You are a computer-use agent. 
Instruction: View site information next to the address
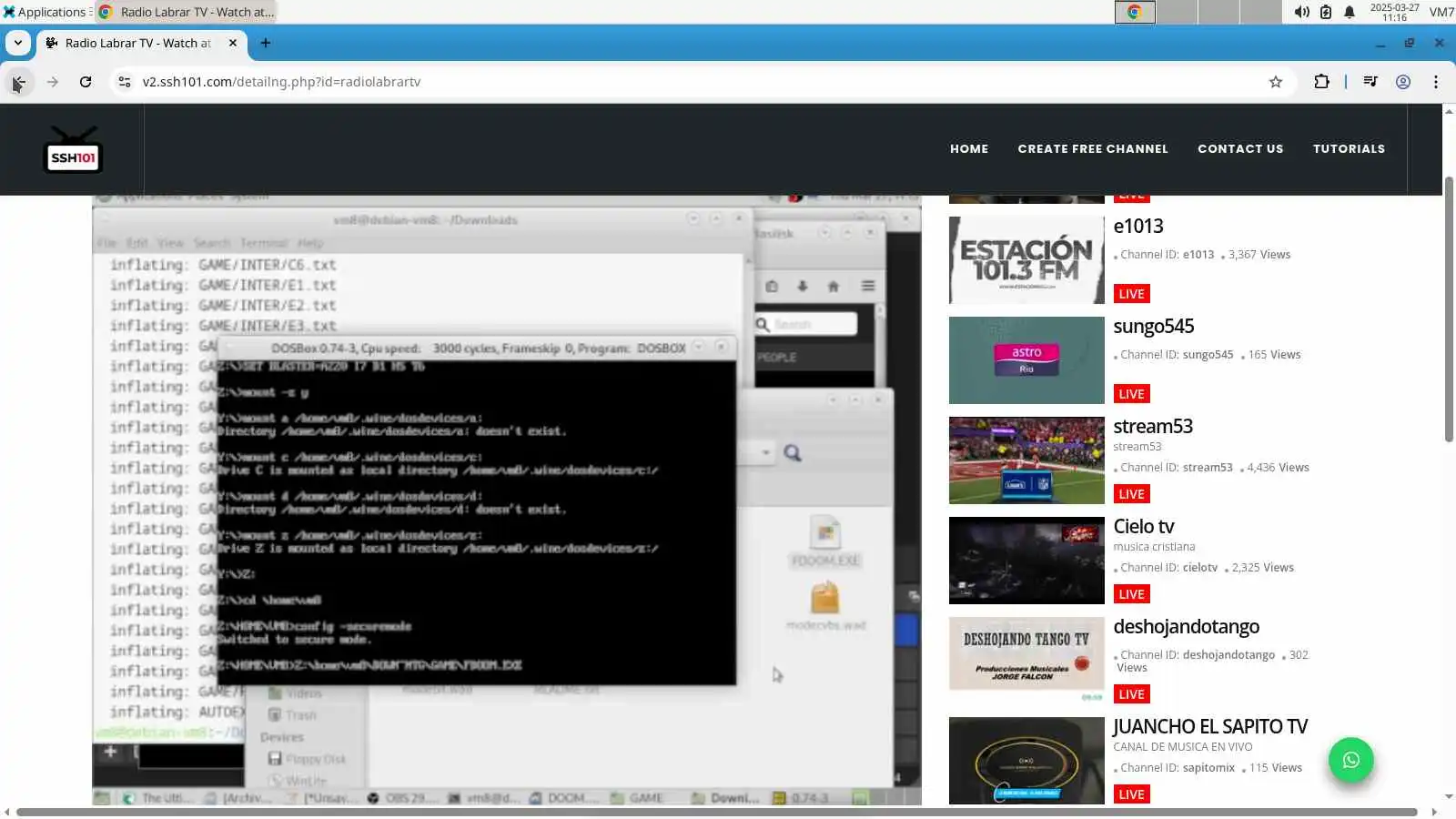(x=125, y=82)
